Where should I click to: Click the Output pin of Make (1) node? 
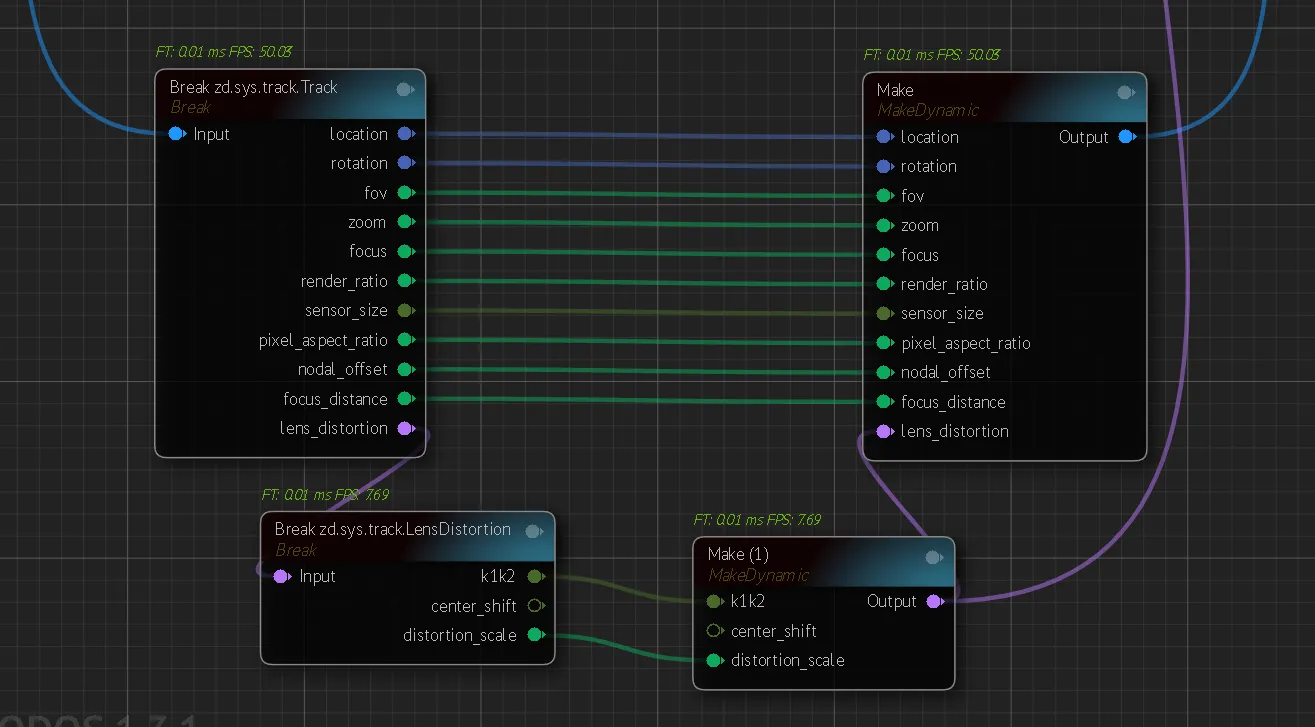(x=934, y=601)
